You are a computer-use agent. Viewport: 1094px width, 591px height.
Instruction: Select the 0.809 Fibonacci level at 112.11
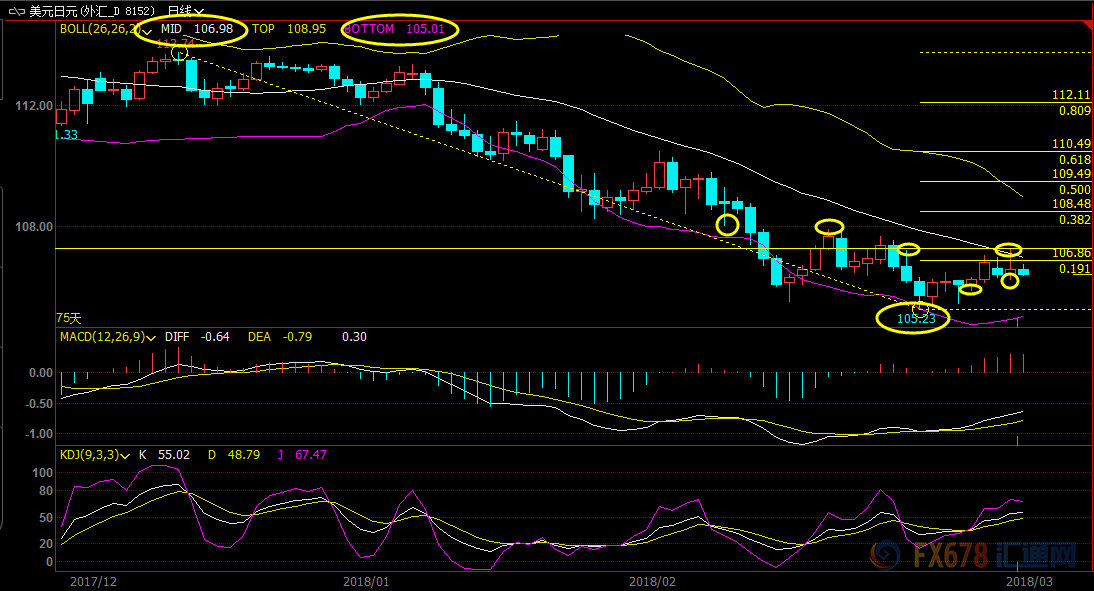pyautogui.click(x=1074, y=111)
